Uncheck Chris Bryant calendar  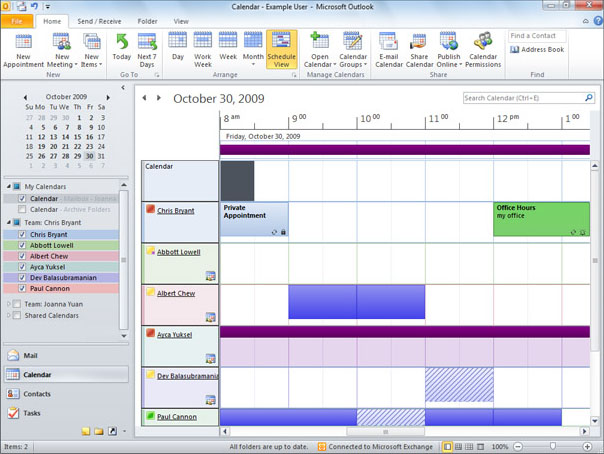tap(22, 235)
